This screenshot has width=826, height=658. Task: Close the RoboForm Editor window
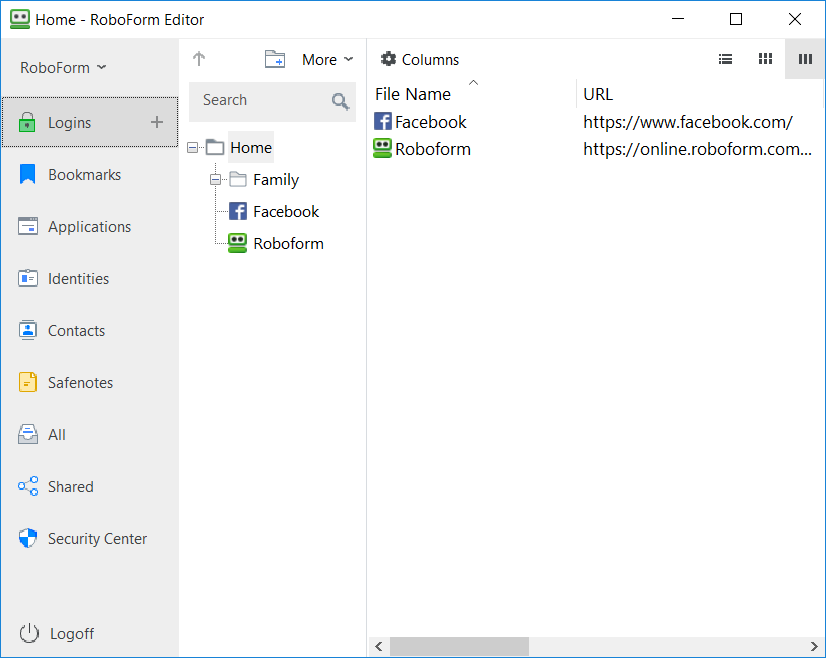point(795,19)
